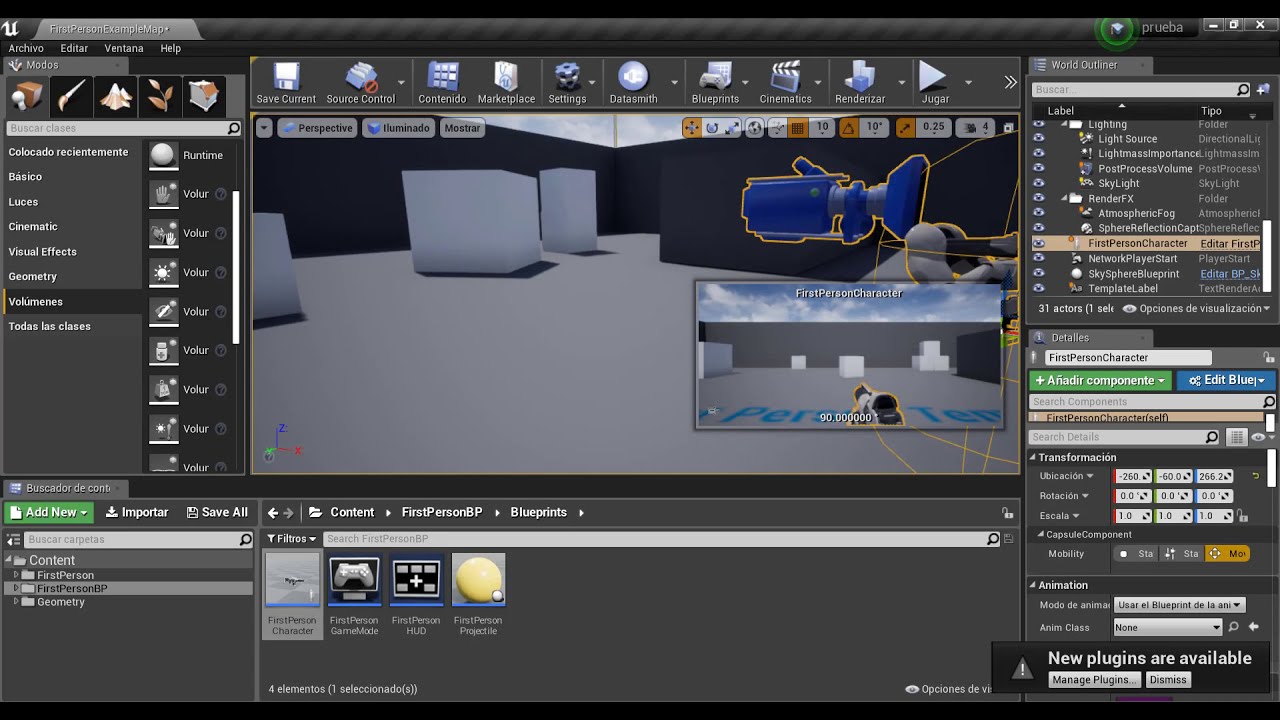
Task: Click the Importar button
Action: [x=137, y=512]
